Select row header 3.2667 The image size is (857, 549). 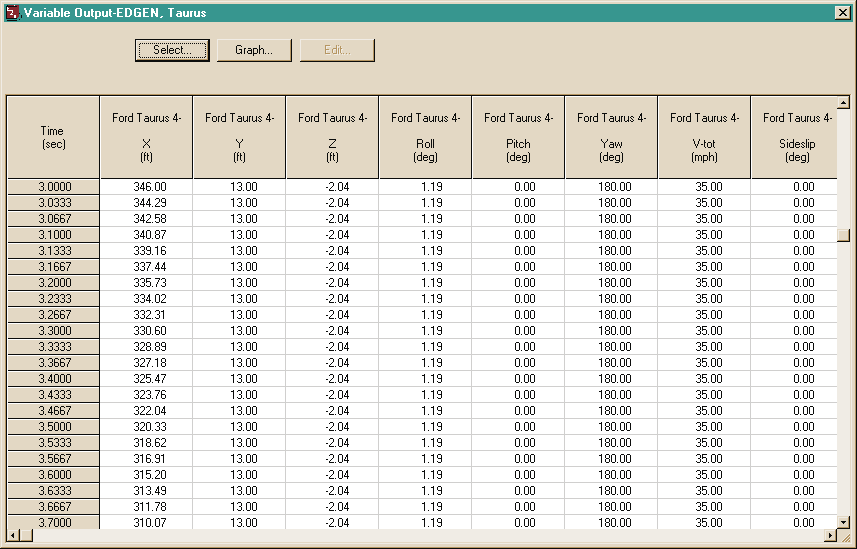pyautogui.click(x=53, y=314)
